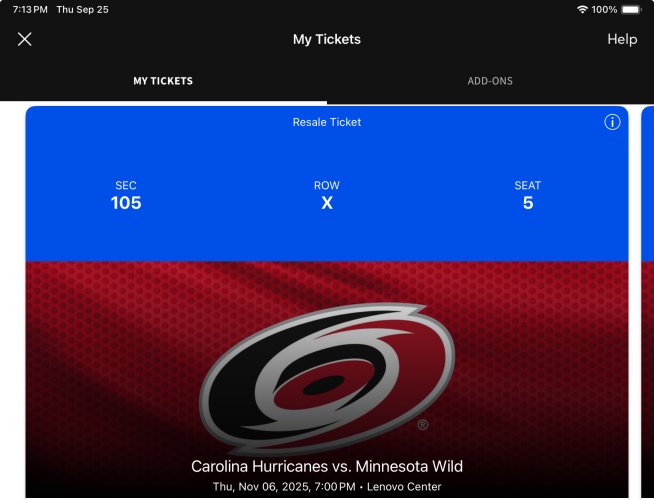Tap the Nov 06 date and venue line
The image size is (654, 500).
point(327,487)
